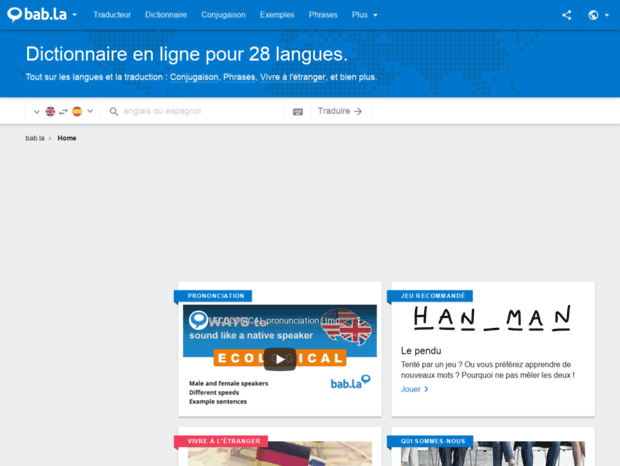Screen dimensions: 620x466
Task: Click the magnifier search icon
Action: point(114,112)
